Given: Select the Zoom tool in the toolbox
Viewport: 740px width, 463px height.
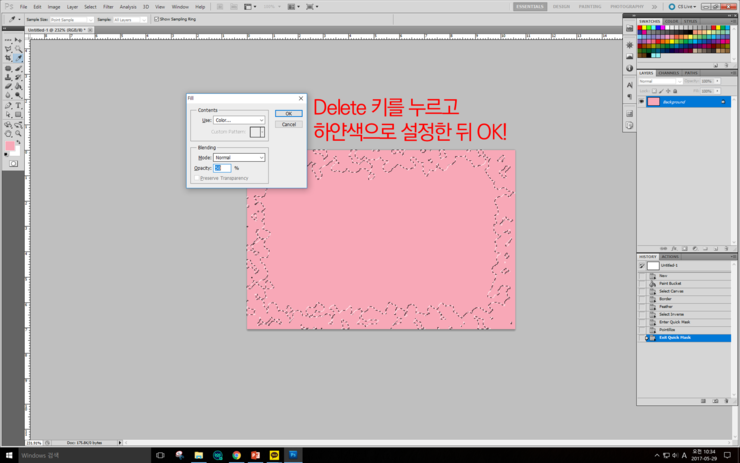Looking at the screenshot, I should tap(18, 133).
